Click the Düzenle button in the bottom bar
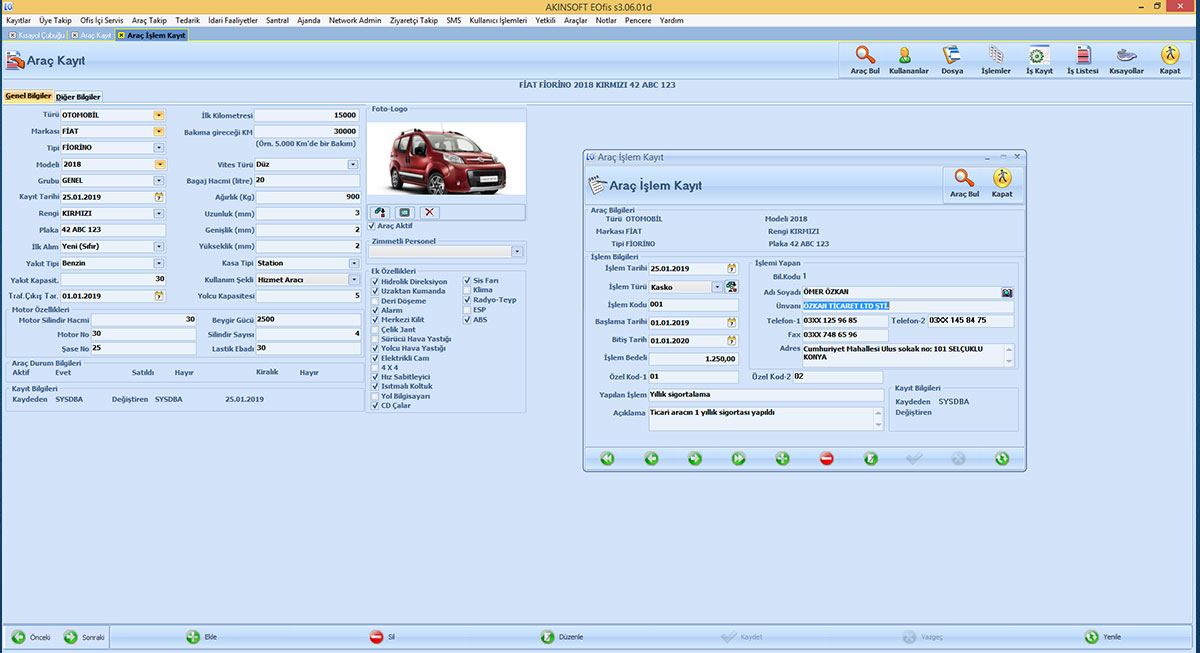Viewport: 1200px width, 653px height. click(x=555, y=637)
